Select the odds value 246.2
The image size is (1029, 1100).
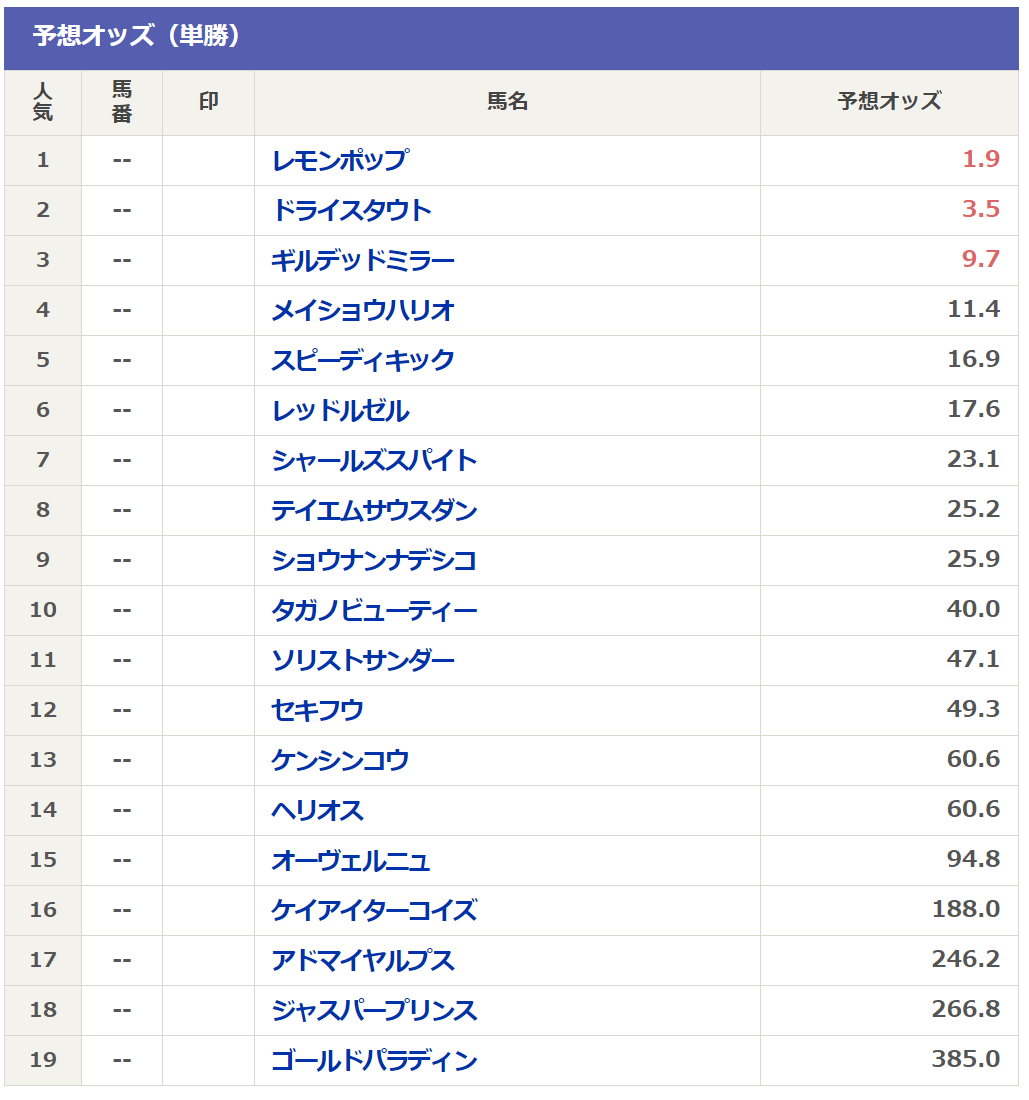pos(966,959)
